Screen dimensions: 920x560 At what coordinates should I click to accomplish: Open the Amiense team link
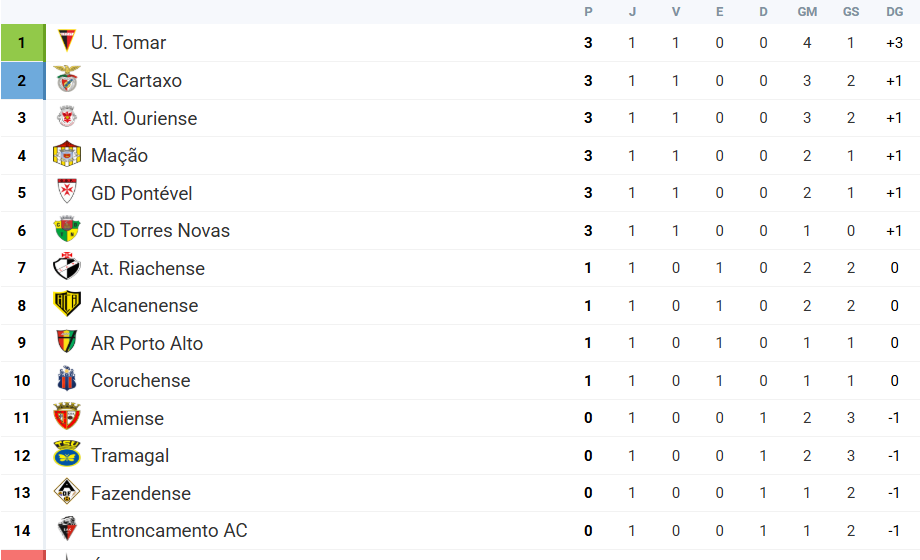pyautogui.click(x=127, y=418)
